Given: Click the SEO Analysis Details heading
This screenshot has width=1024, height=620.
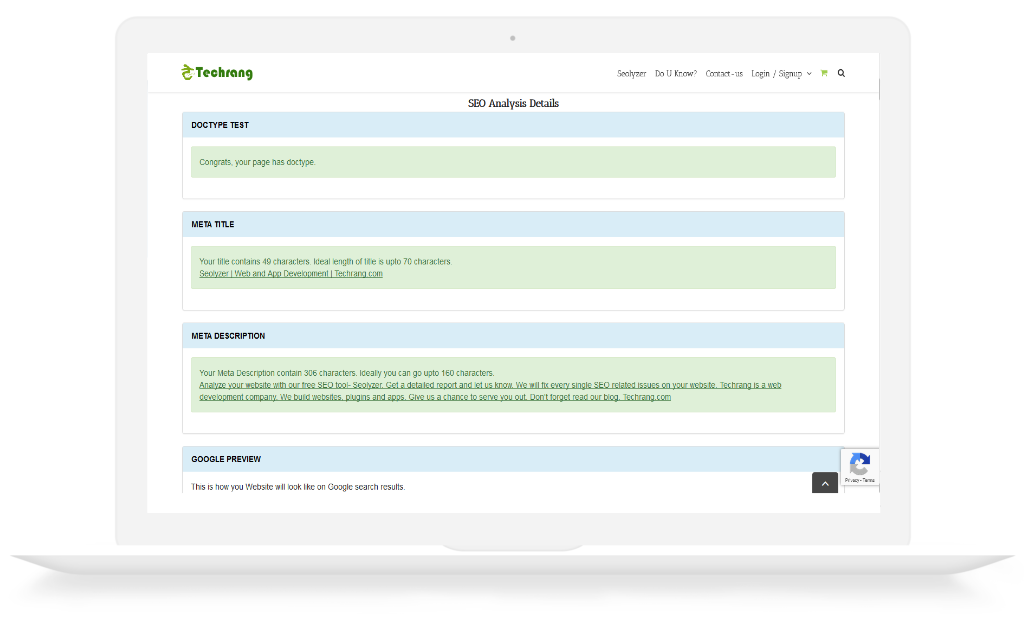Looking at the screenshot, I should 513,103.
